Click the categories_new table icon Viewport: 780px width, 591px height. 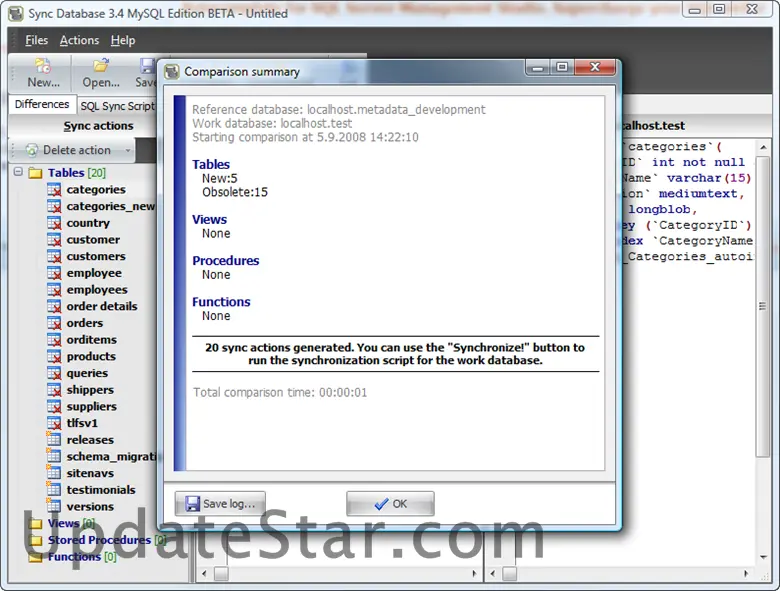click(x=54, y=206)
